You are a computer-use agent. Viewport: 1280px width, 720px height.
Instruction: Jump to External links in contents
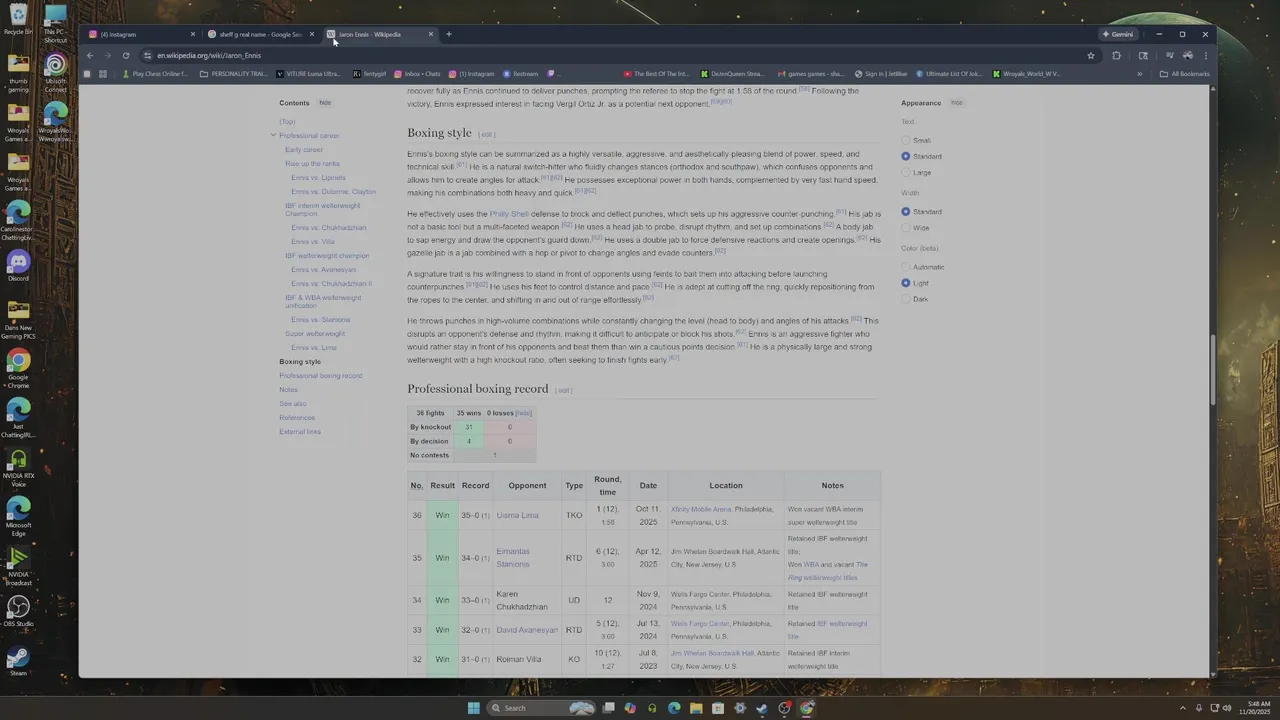click(x=300, y=431)
